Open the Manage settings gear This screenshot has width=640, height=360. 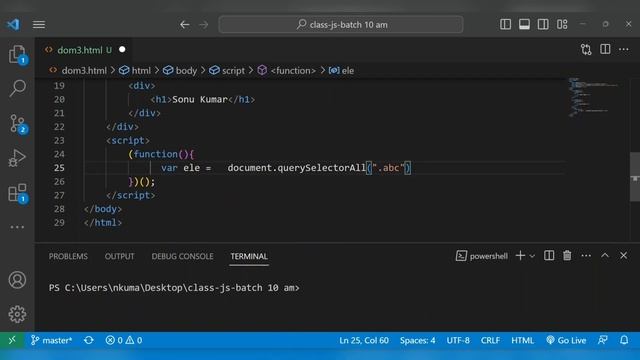click(17, 314)
